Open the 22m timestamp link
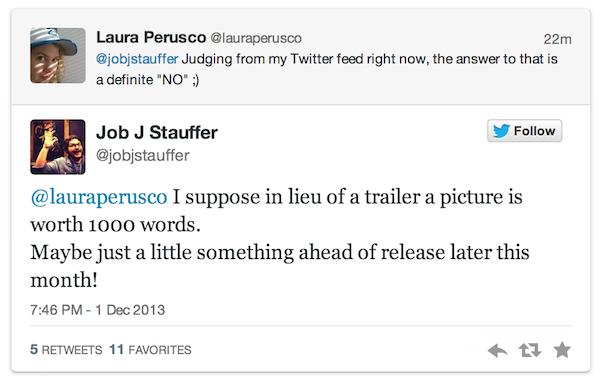600x386 pixels. (558, 39)
